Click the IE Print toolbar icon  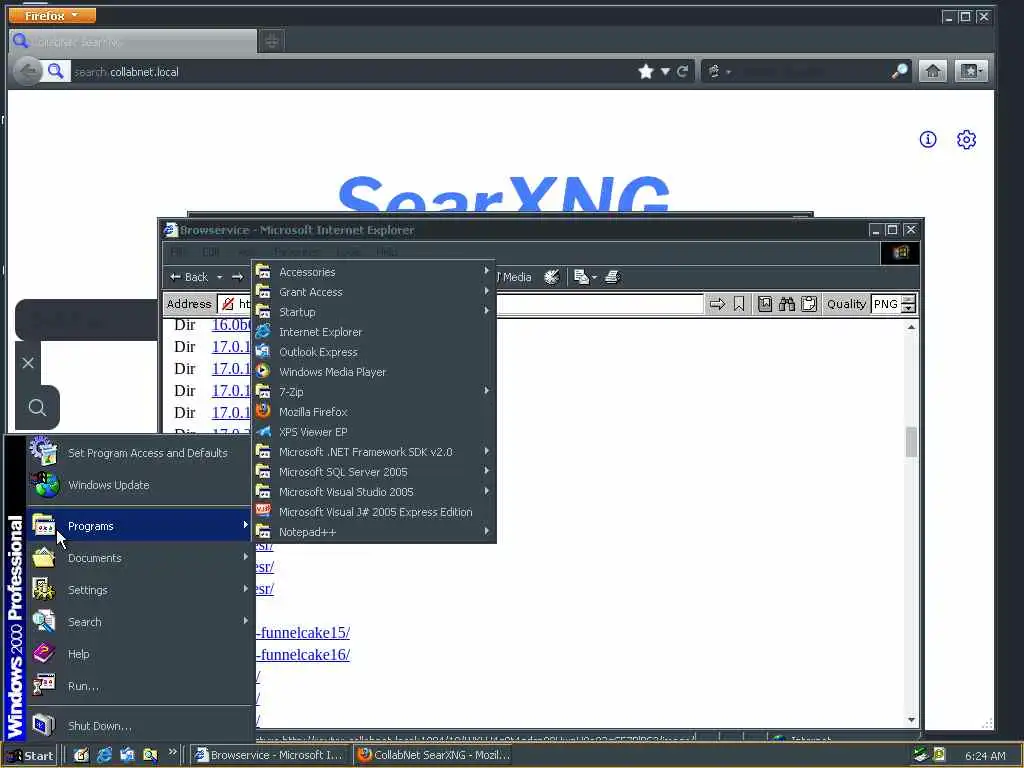click(612, 277)
